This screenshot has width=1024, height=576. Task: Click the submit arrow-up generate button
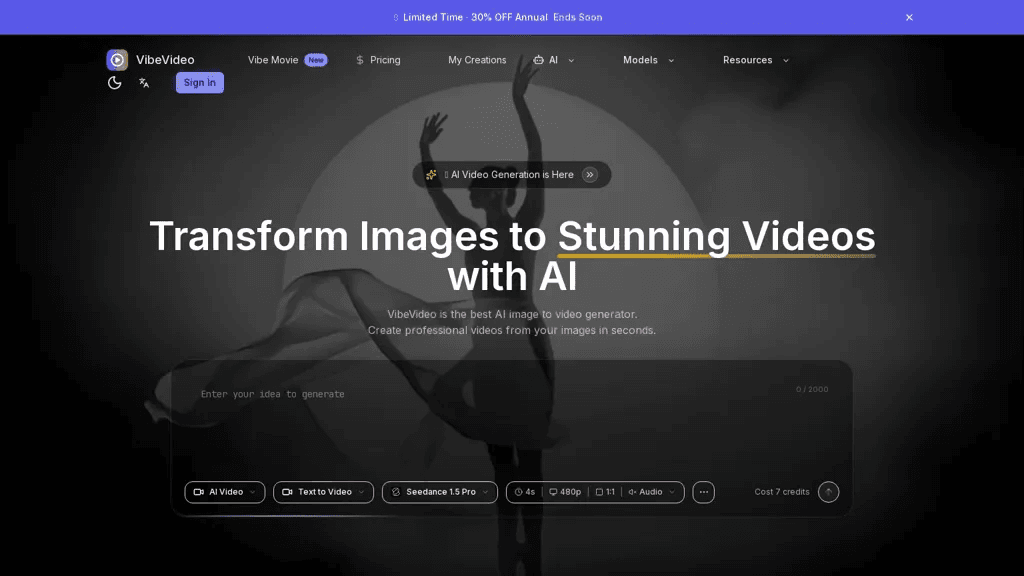click(828, 492)
